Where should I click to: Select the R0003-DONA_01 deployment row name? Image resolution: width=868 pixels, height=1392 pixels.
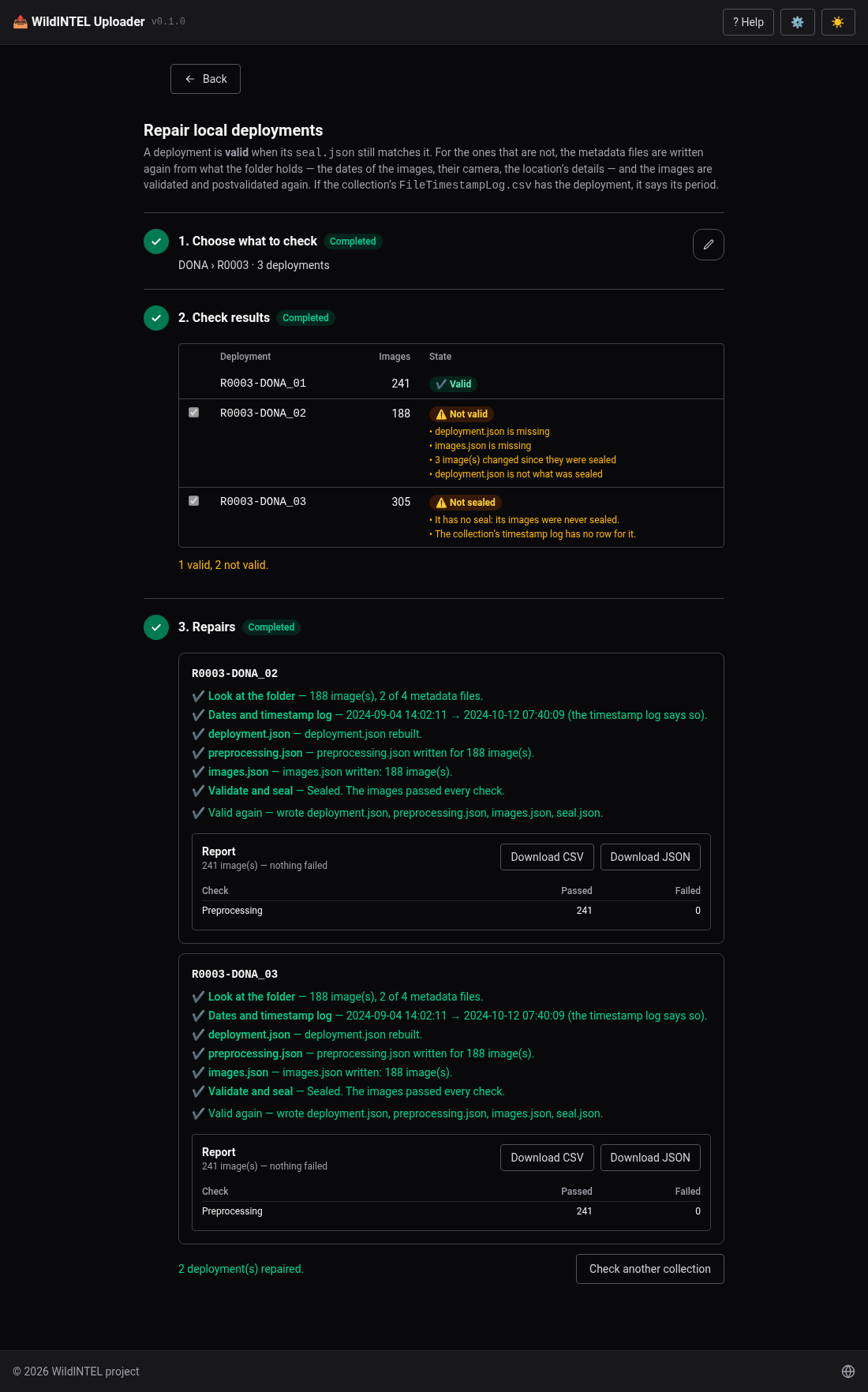pyautogui.click(x=263, y=384)
